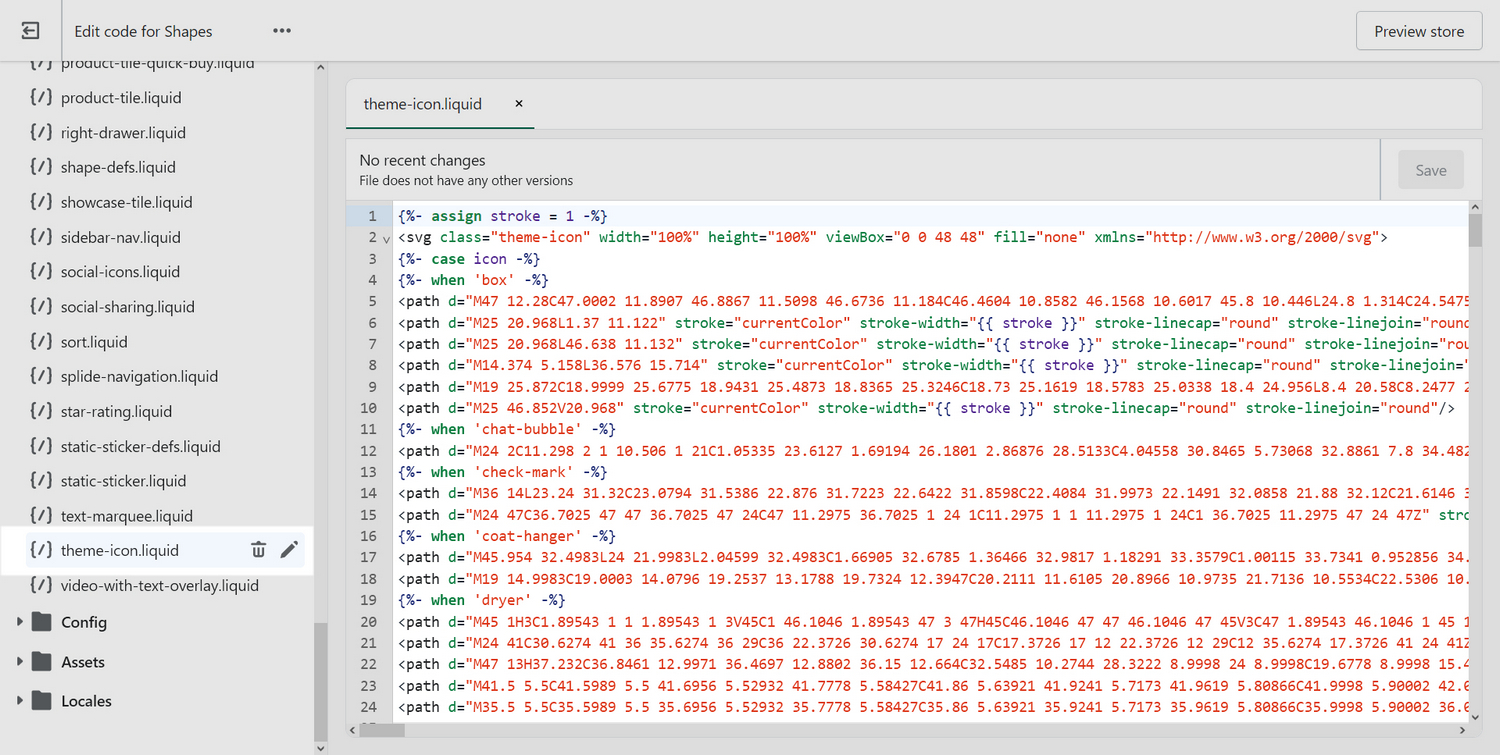Screen dimensions: 1500x755
Task: Click line number 16 in gutter
Action: (x=368, y=536)
